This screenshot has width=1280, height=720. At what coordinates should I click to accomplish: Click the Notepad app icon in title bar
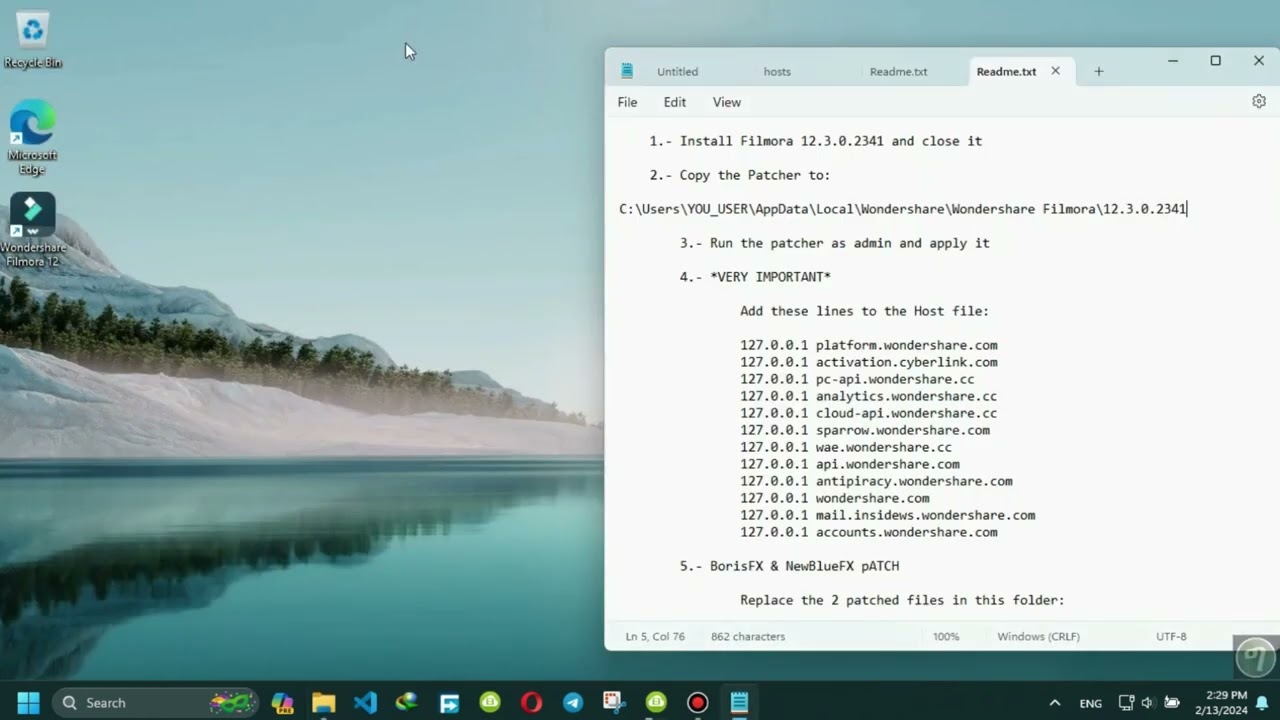click(627, 71)
